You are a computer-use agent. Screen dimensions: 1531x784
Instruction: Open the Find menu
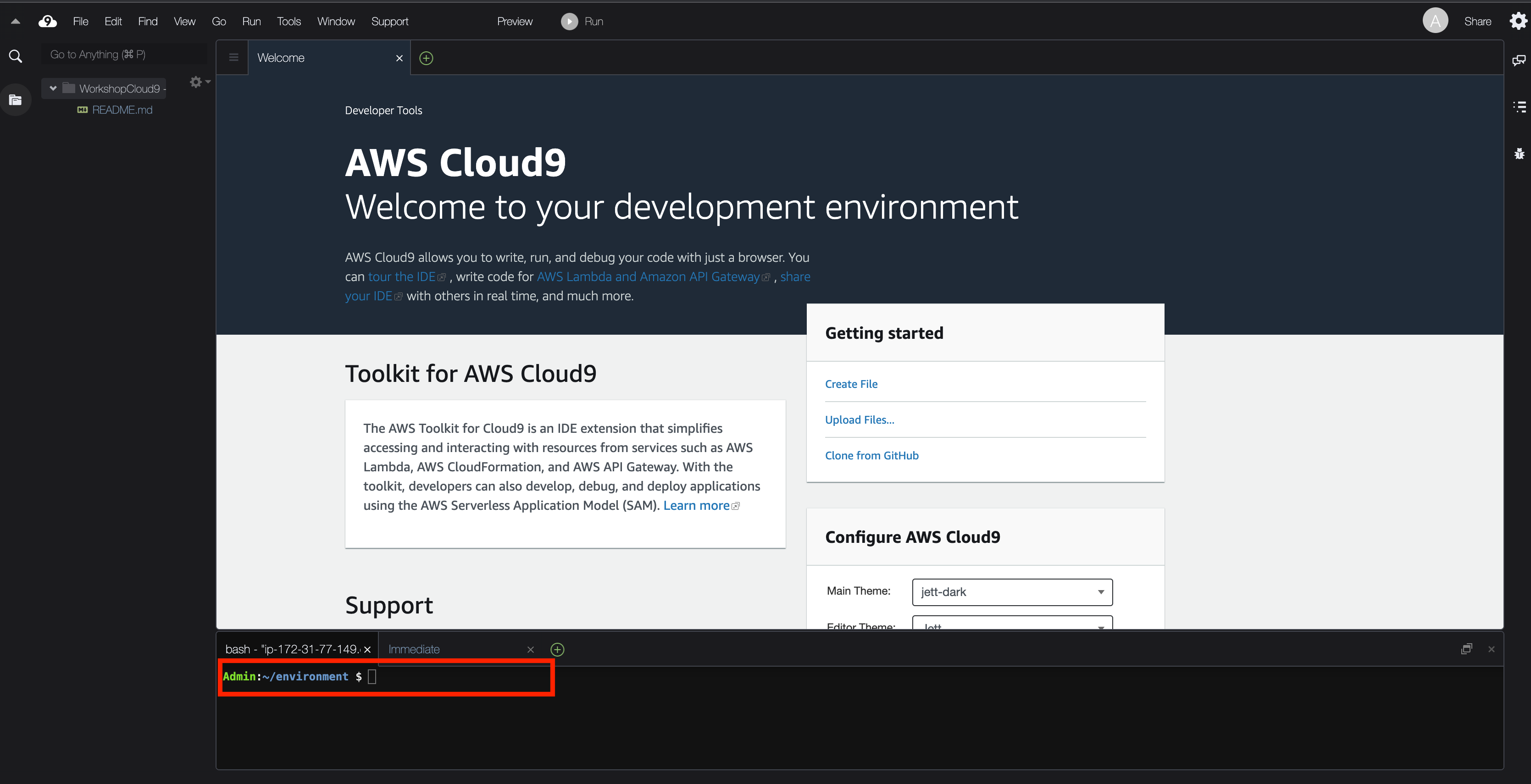coord(148,22)
